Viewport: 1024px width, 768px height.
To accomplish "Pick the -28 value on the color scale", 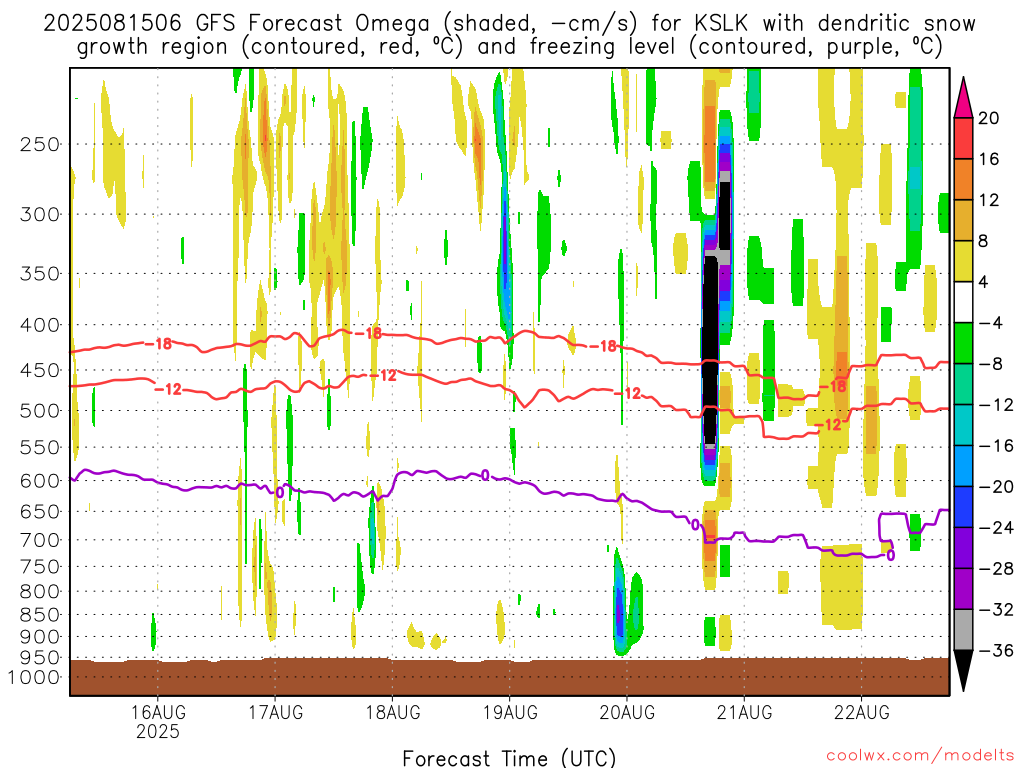I will (996, 569).
